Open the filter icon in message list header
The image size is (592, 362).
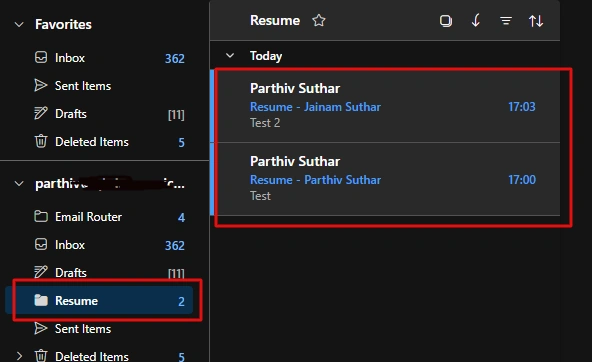tap(506, 20)
